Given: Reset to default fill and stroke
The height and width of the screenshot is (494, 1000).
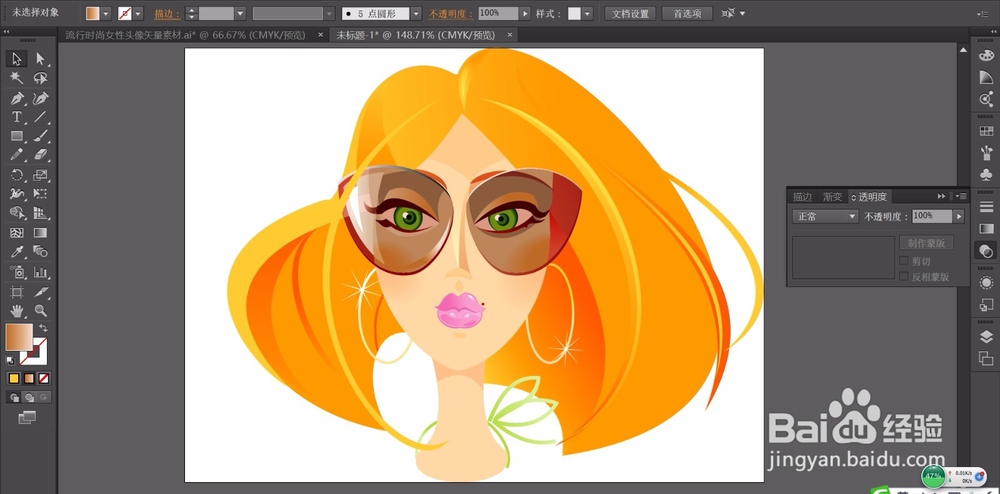Looking at the screenshot, I should point(10,360).
